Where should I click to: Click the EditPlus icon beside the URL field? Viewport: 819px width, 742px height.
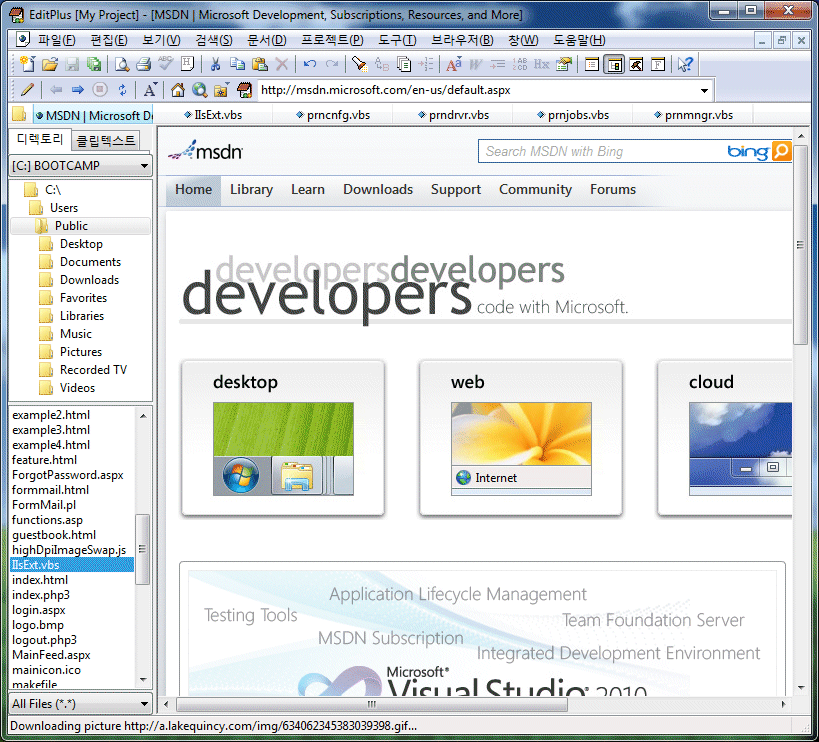click(x=244, y=90)
